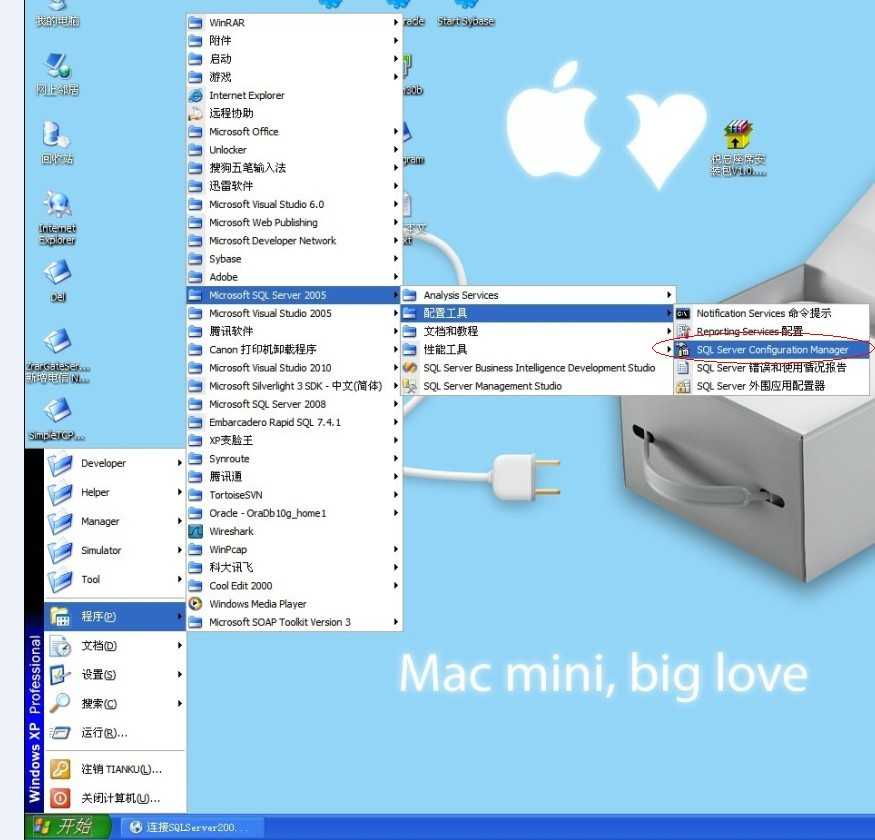Launch SQL Server Management Studio
Viewport: 875px width, 840px height.
537,386
